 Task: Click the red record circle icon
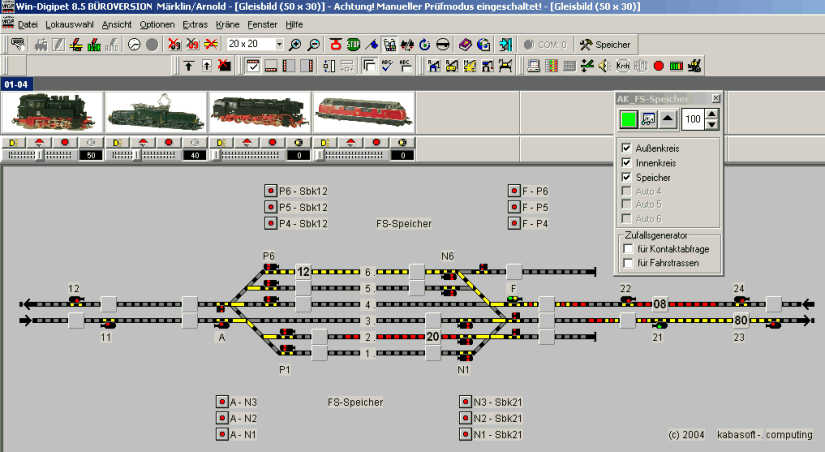[658, 67]
